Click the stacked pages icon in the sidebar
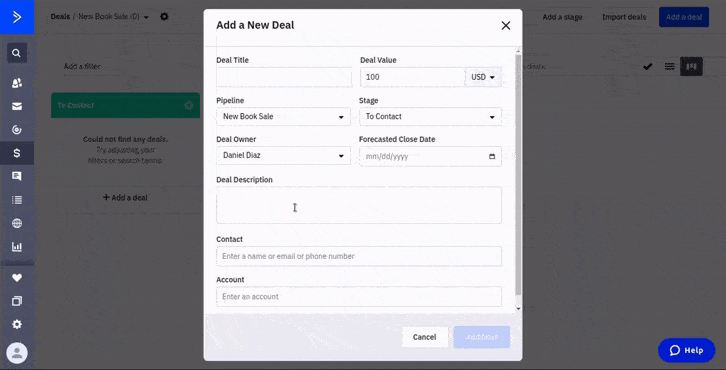Image resolution: width=726 pixels, height=370 pixels. click(x=17, y=301)
